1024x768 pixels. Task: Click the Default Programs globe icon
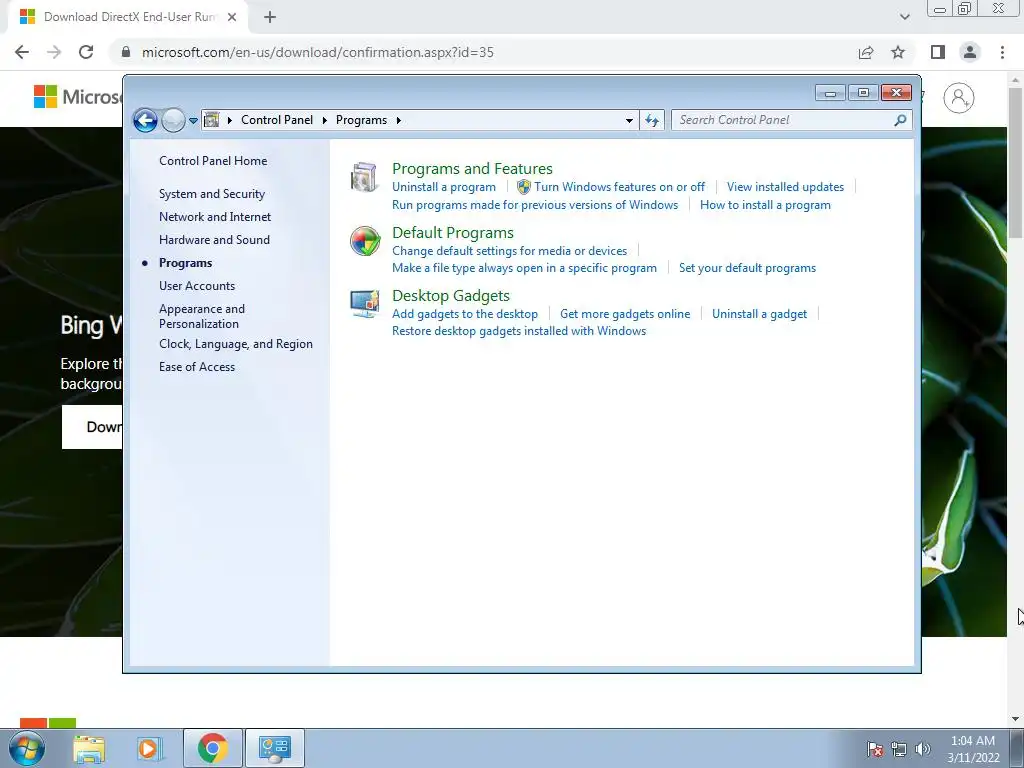coord(364,241)
